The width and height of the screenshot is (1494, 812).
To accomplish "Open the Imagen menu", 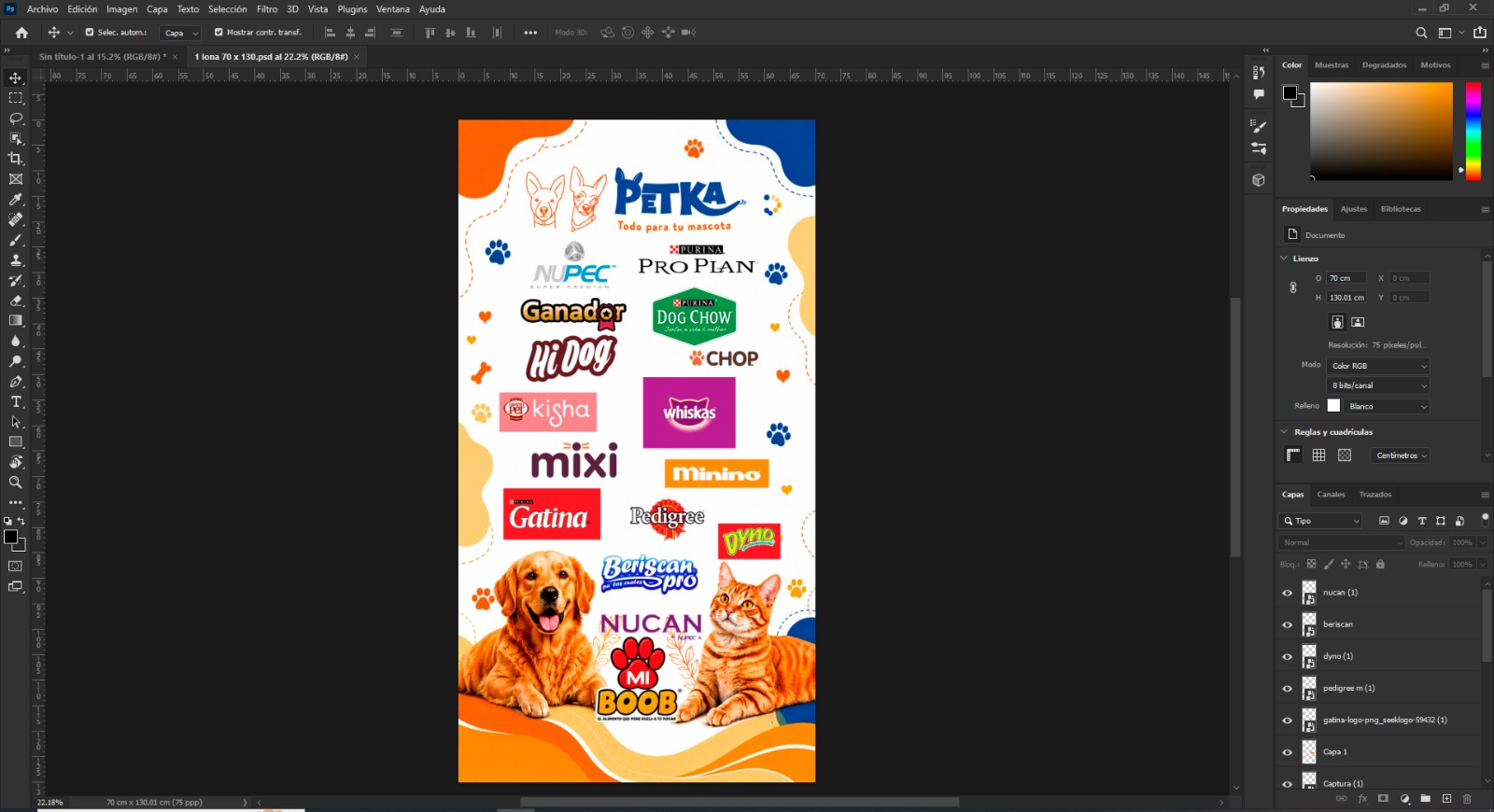I will pyautogui.click(x=121, y=9).
